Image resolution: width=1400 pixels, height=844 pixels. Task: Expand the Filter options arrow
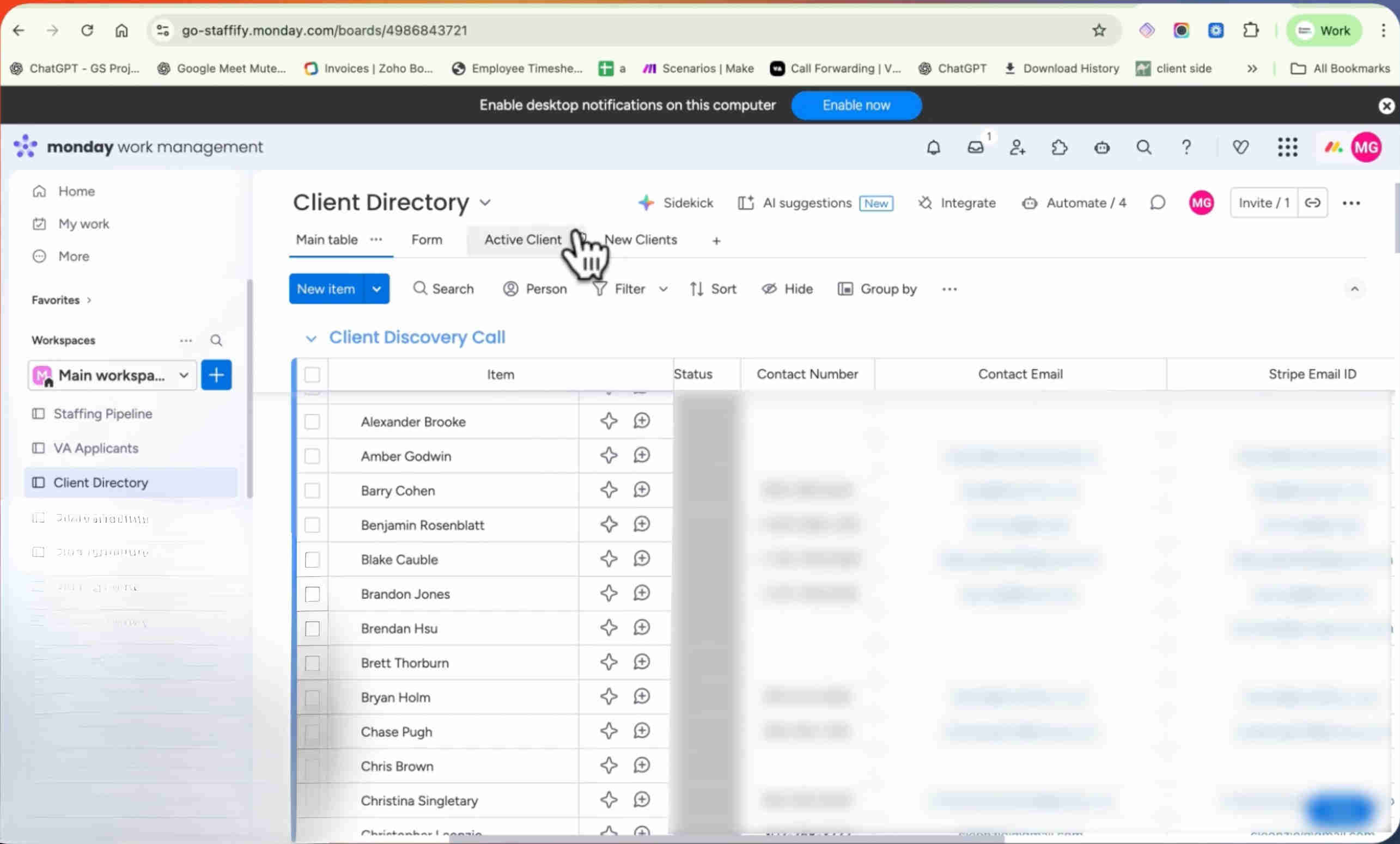pyautogui.click(x=663, y=289)
